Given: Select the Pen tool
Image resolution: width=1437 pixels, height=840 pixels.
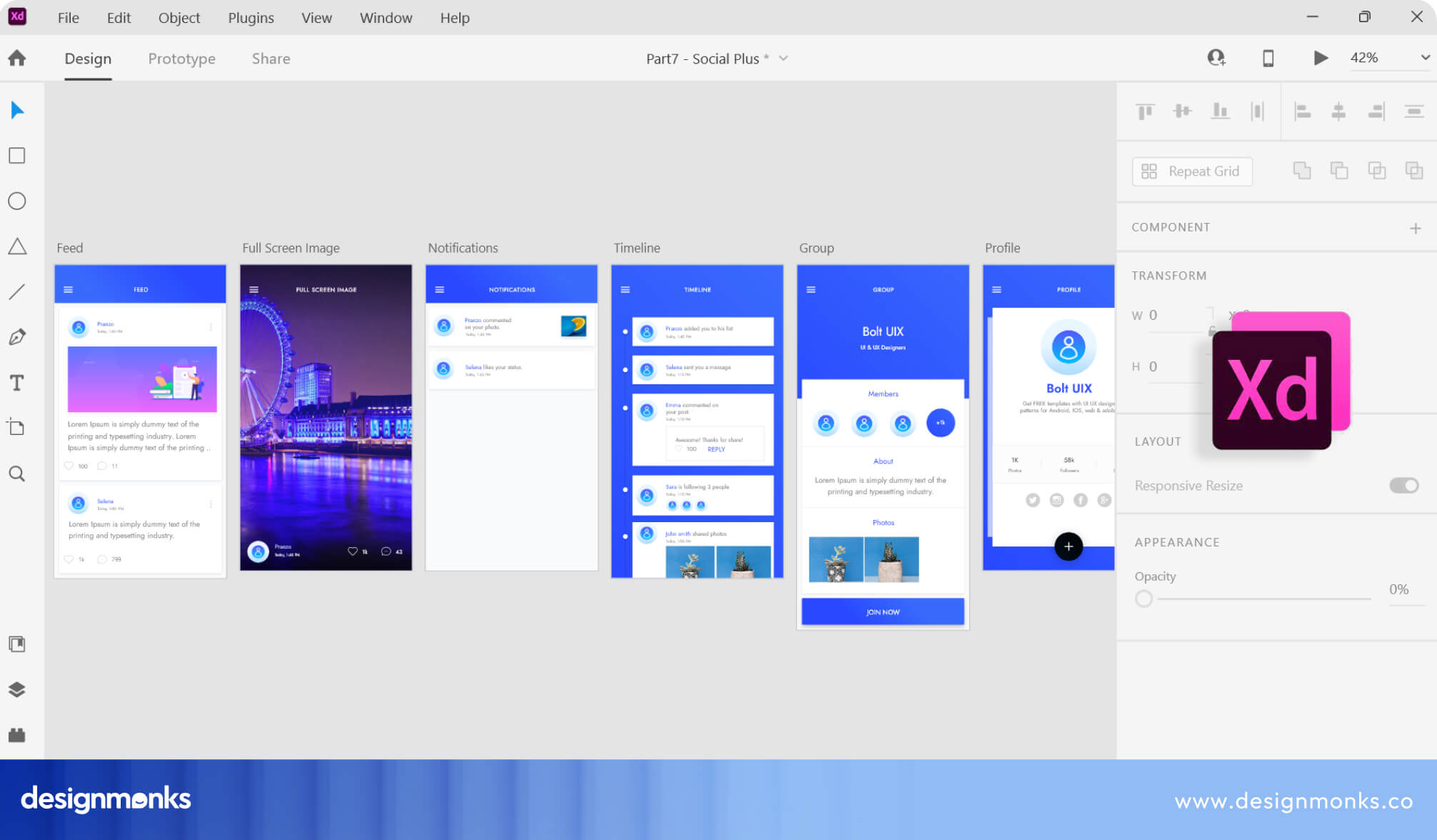Looking at the screenshot, I should pyautogui.click(x=16, y=336).
